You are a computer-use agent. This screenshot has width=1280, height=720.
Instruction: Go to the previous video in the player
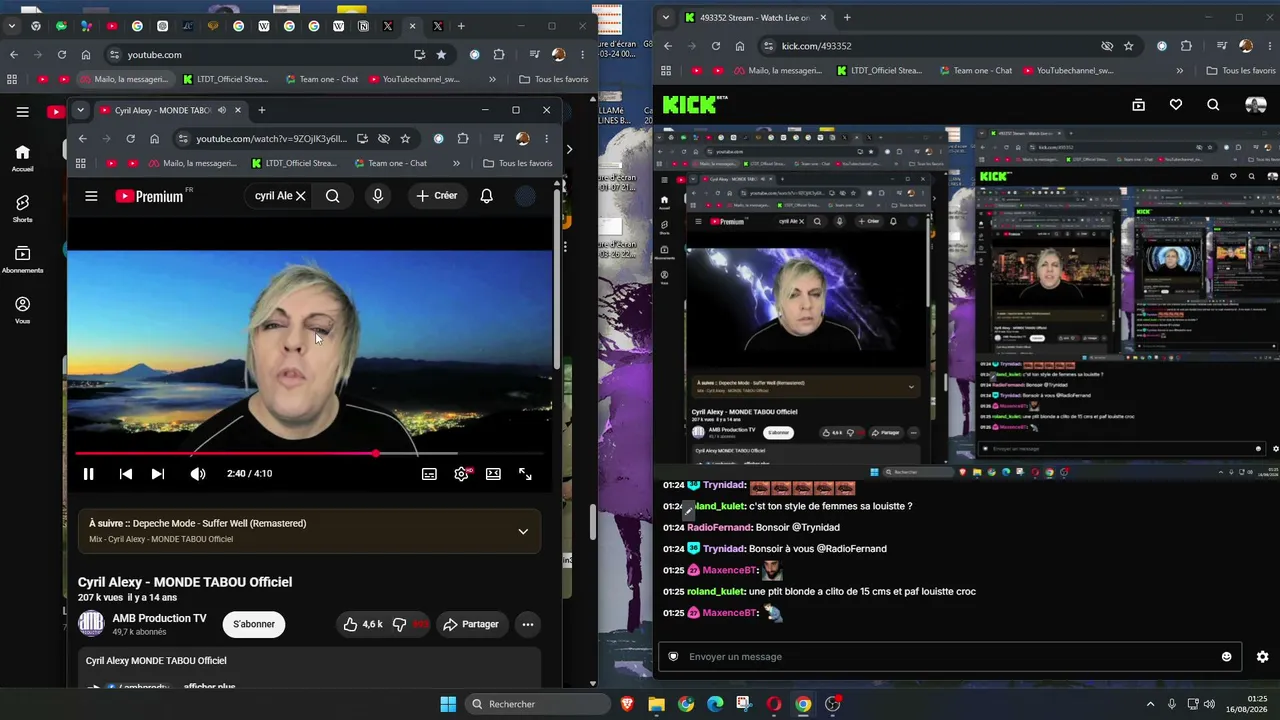click(126, 474)
